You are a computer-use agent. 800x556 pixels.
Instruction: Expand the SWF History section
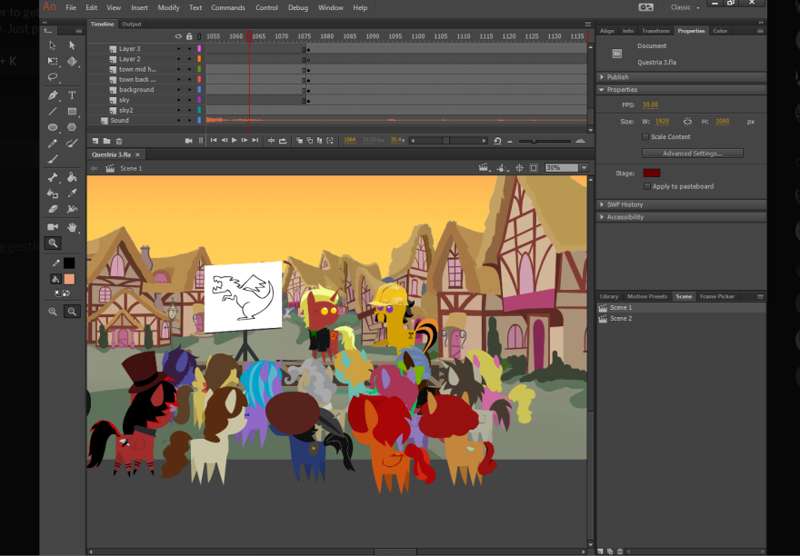tap(602, 205)
